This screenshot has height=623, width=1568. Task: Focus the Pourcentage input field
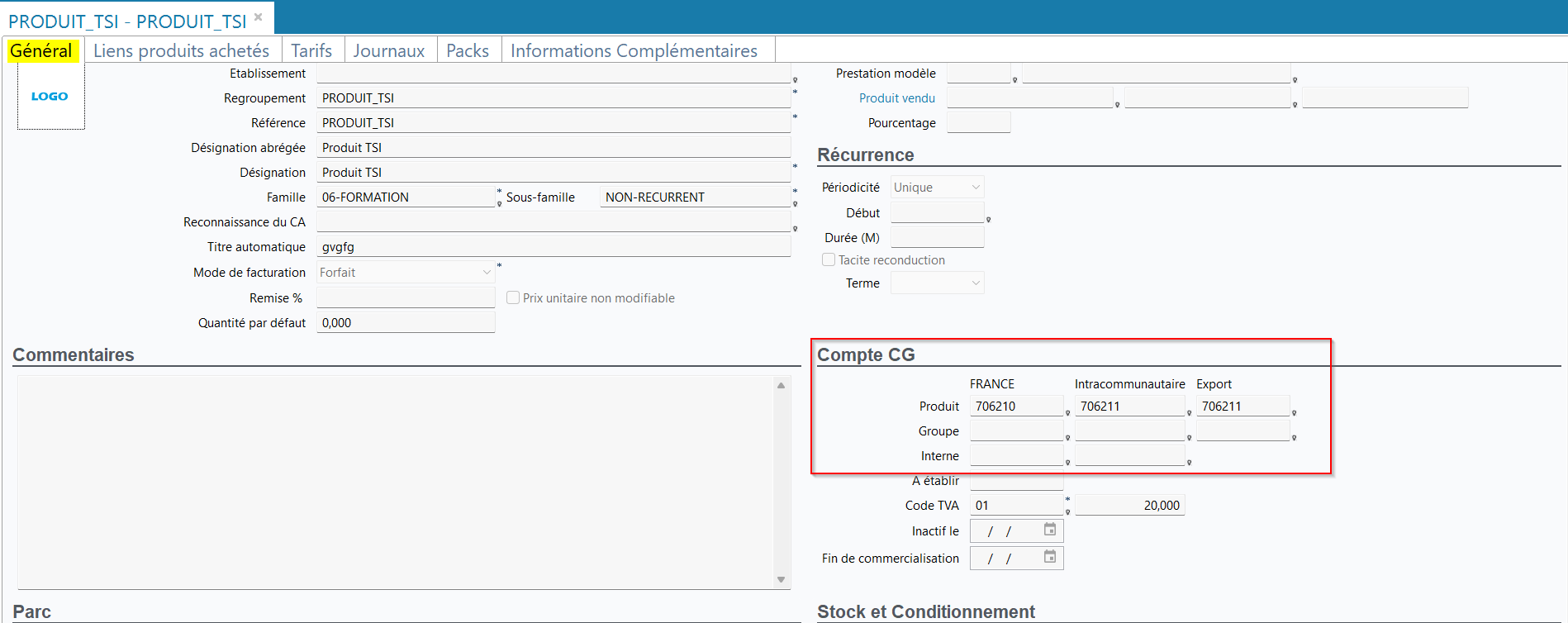[978, 123]
